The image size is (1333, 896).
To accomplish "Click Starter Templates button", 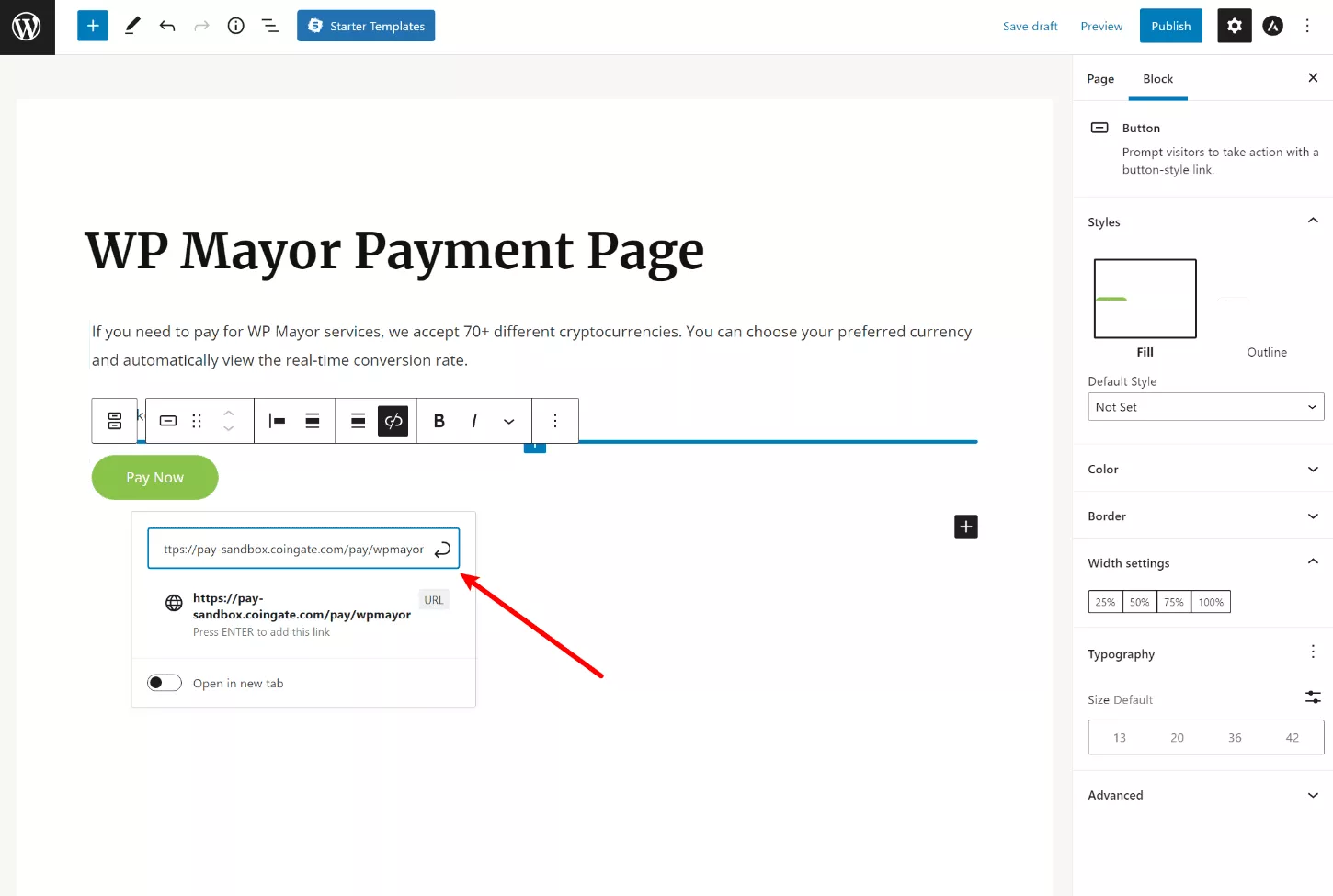I will (x=366, y=26).
